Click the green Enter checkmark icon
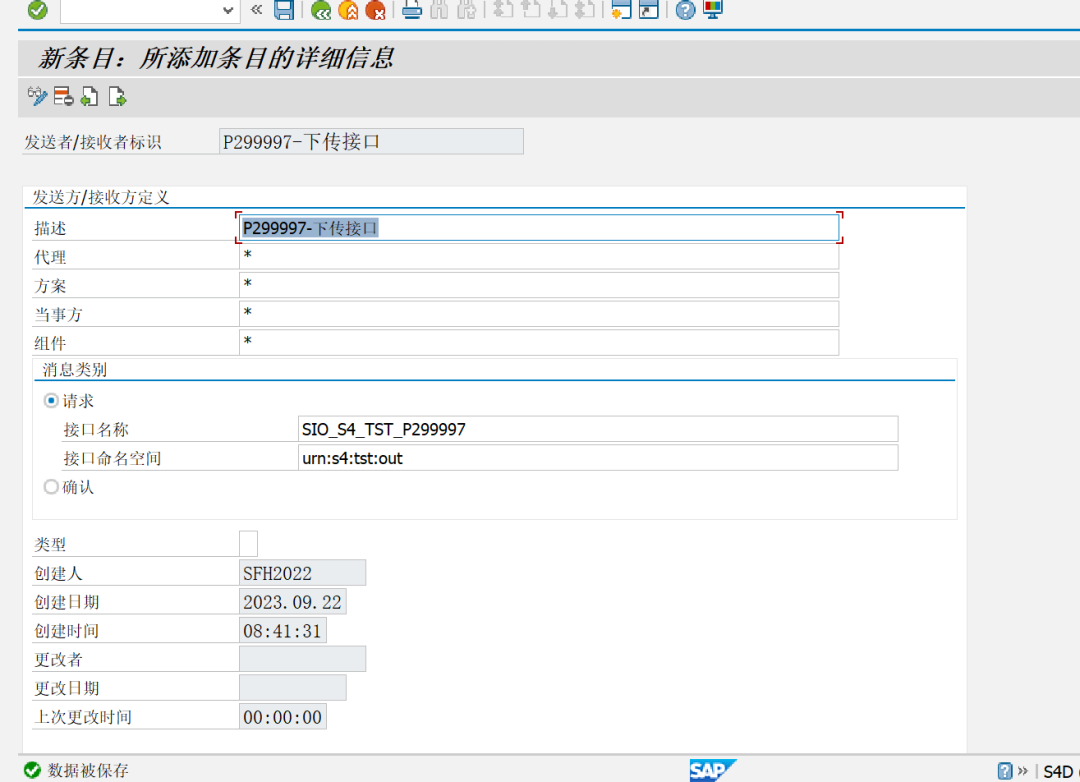1080x782 pixels. [x=38, y=10]
